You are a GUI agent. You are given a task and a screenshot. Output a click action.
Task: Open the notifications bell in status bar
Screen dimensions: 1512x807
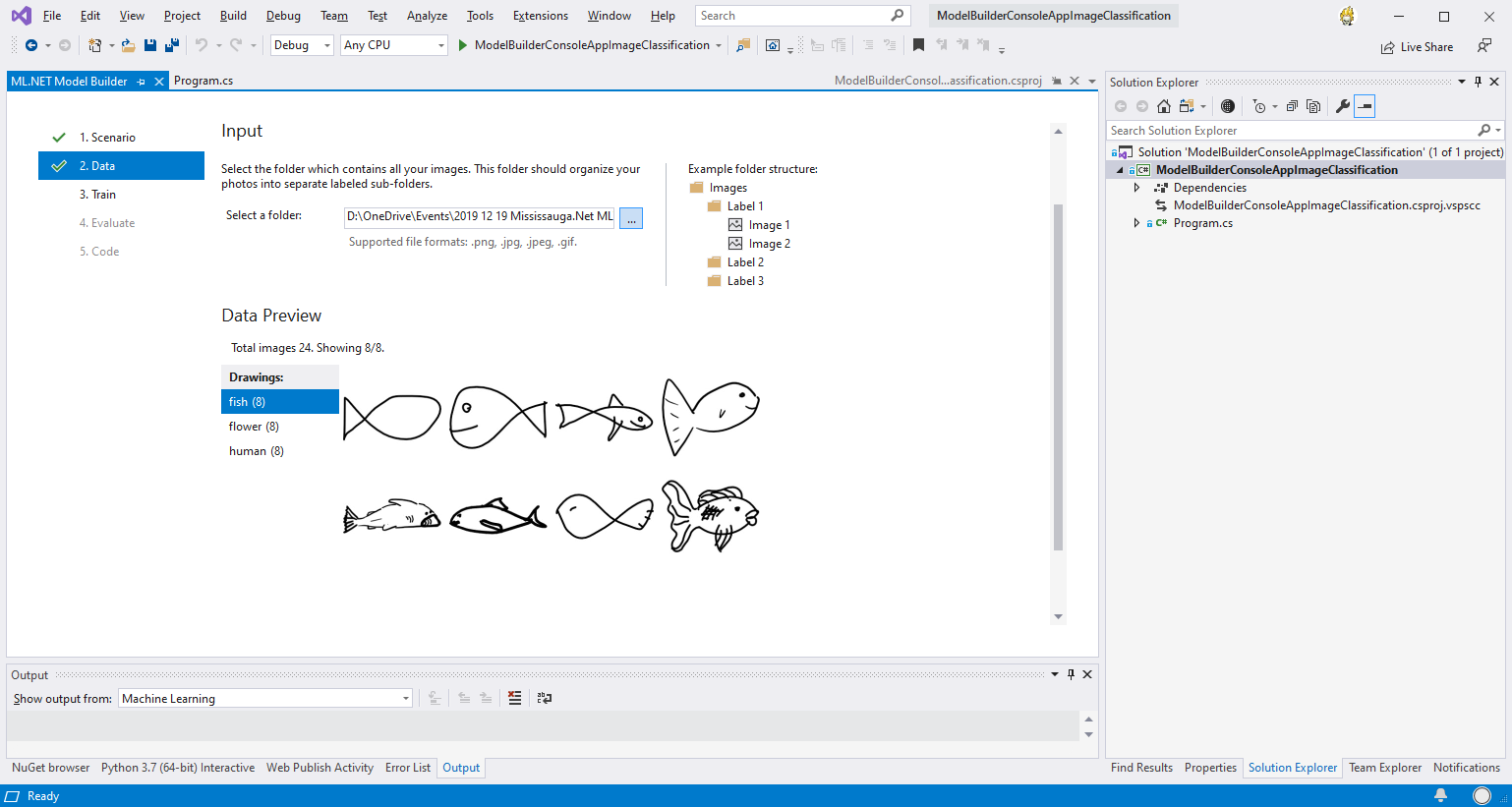click(1440, 796)
